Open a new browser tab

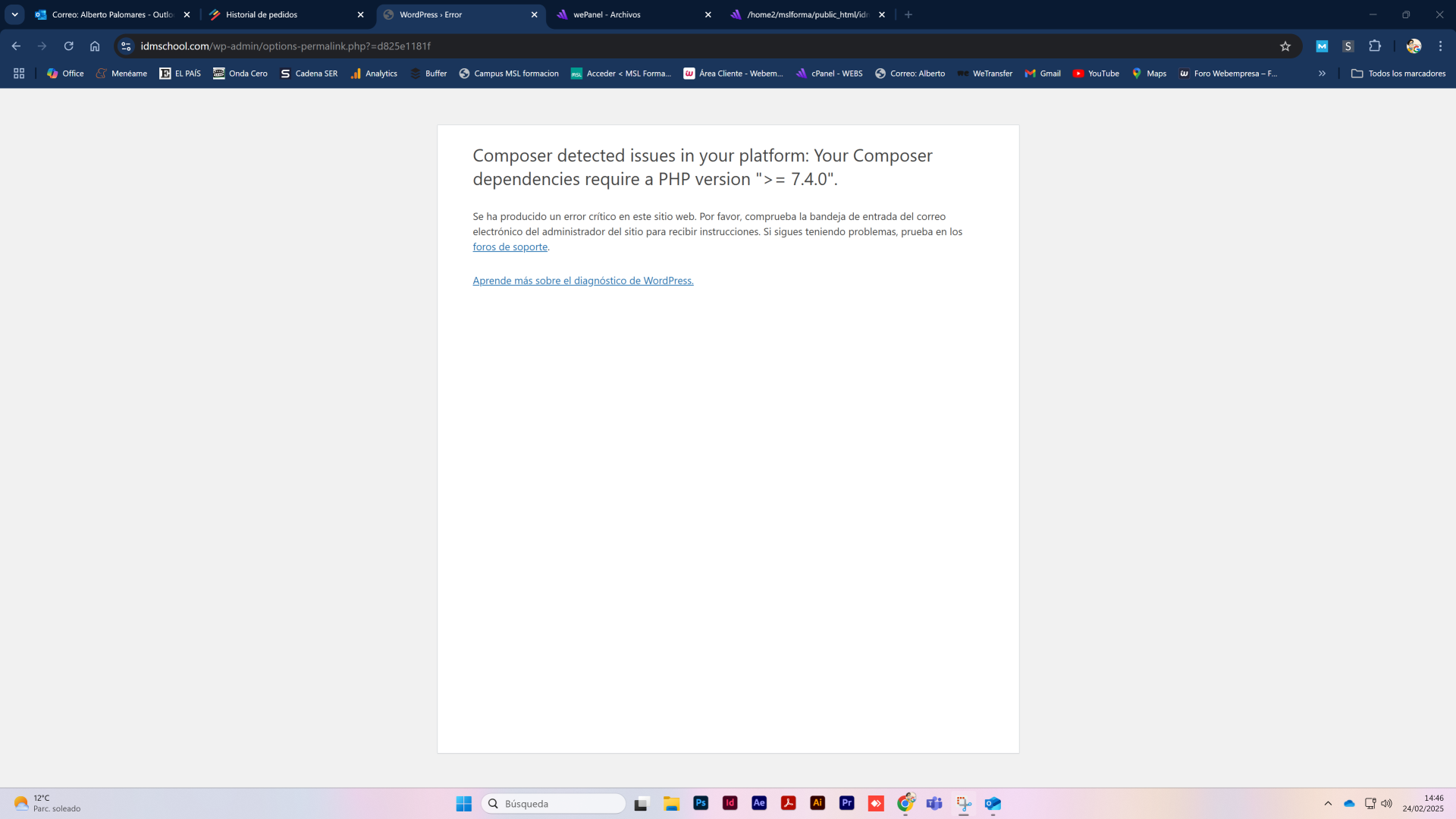tap(908, 14)
